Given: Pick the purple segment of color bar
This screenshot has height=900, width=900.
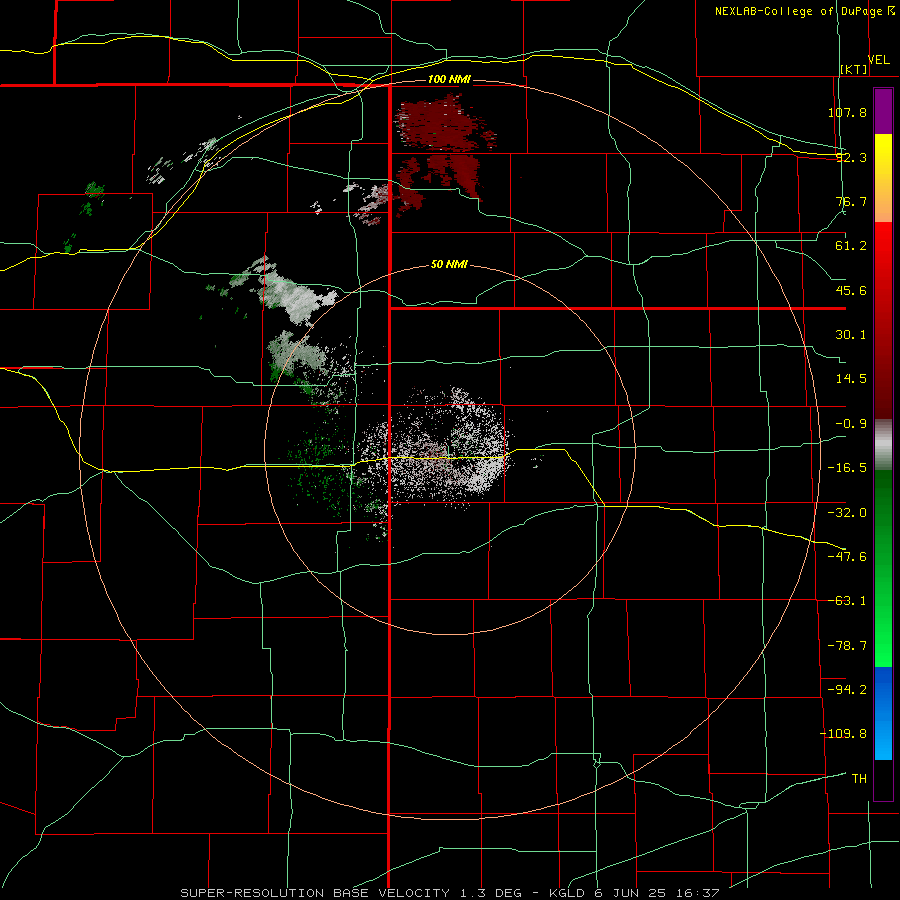Looking at the screenshot, I should click(x=883, y=111).
